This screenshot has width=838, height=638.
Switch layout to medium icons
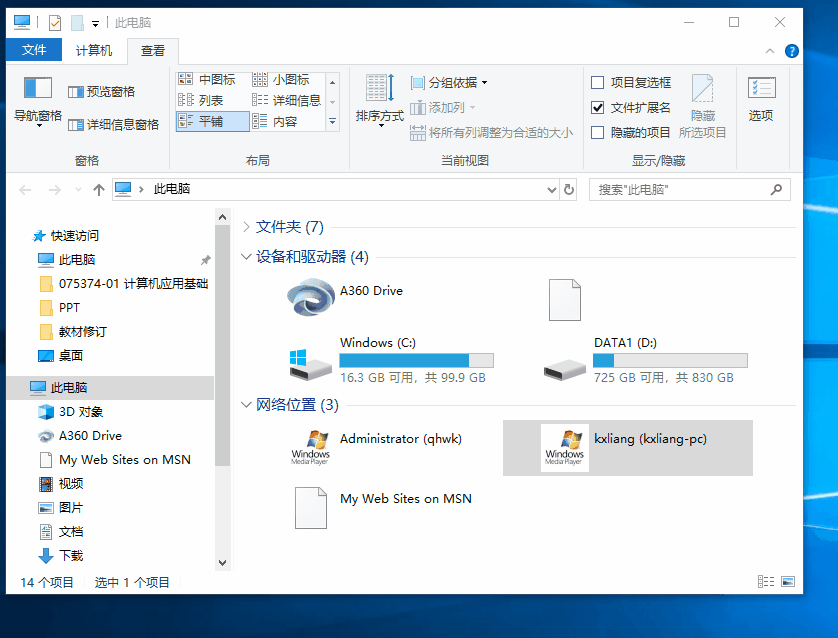pos(207,80)
